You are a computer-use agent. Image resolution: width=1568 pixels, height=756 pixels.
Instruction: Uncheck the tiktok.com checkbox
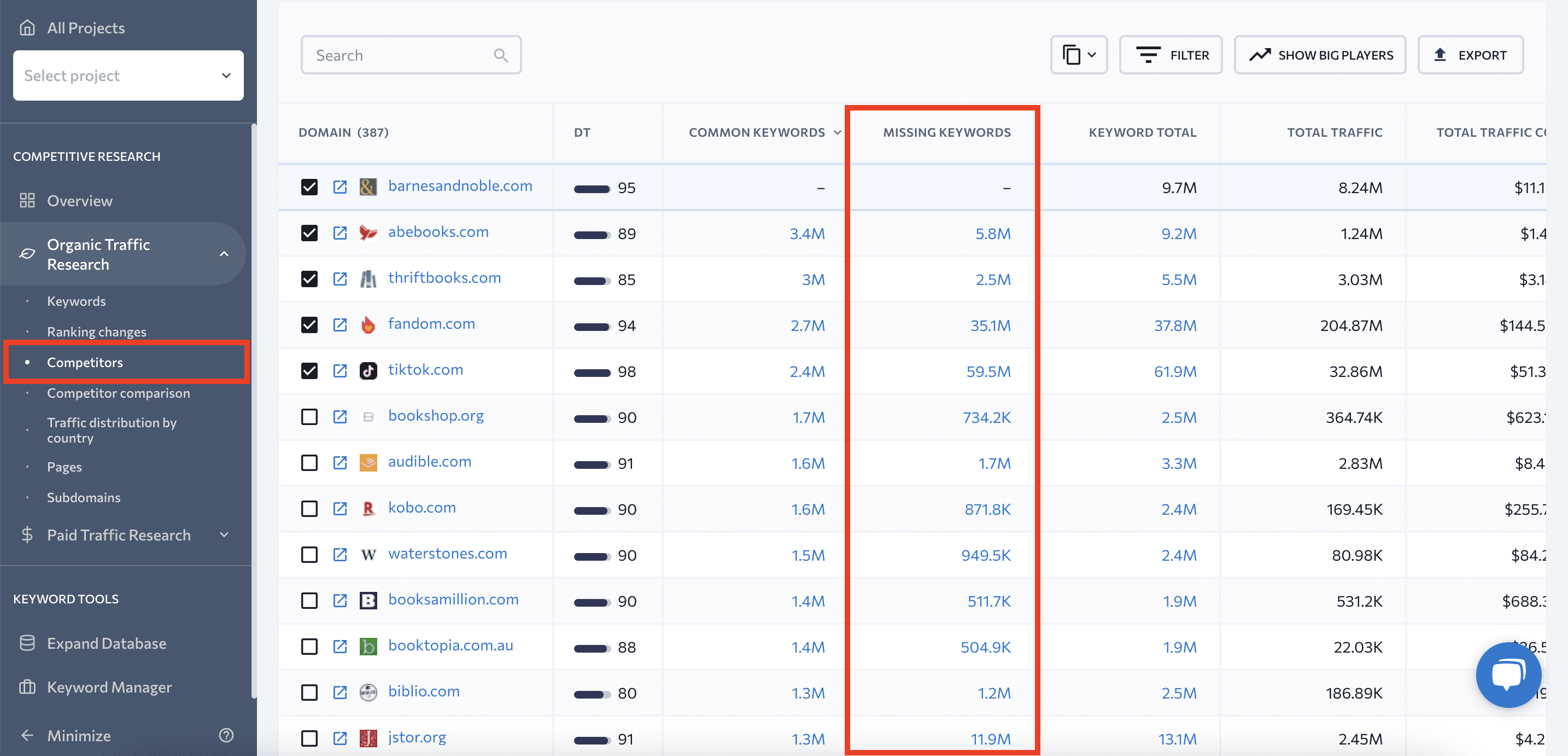pyautogui.click(x=309, y=370)
